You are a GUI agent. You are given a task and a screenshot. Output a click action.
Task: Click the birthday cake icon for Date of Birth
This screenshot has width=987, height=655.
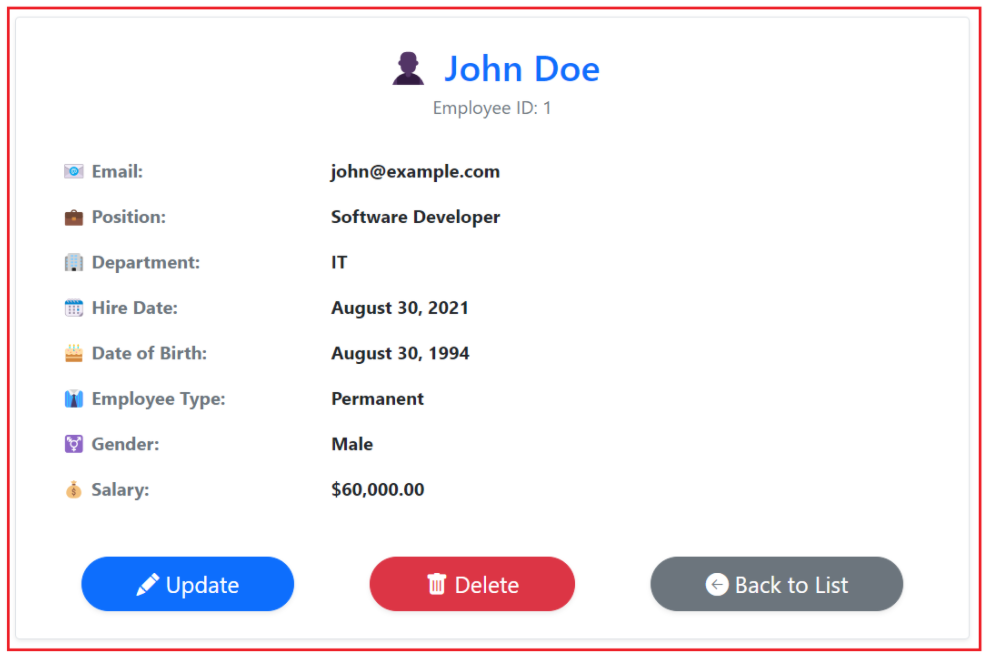click(x=74, y=353)
